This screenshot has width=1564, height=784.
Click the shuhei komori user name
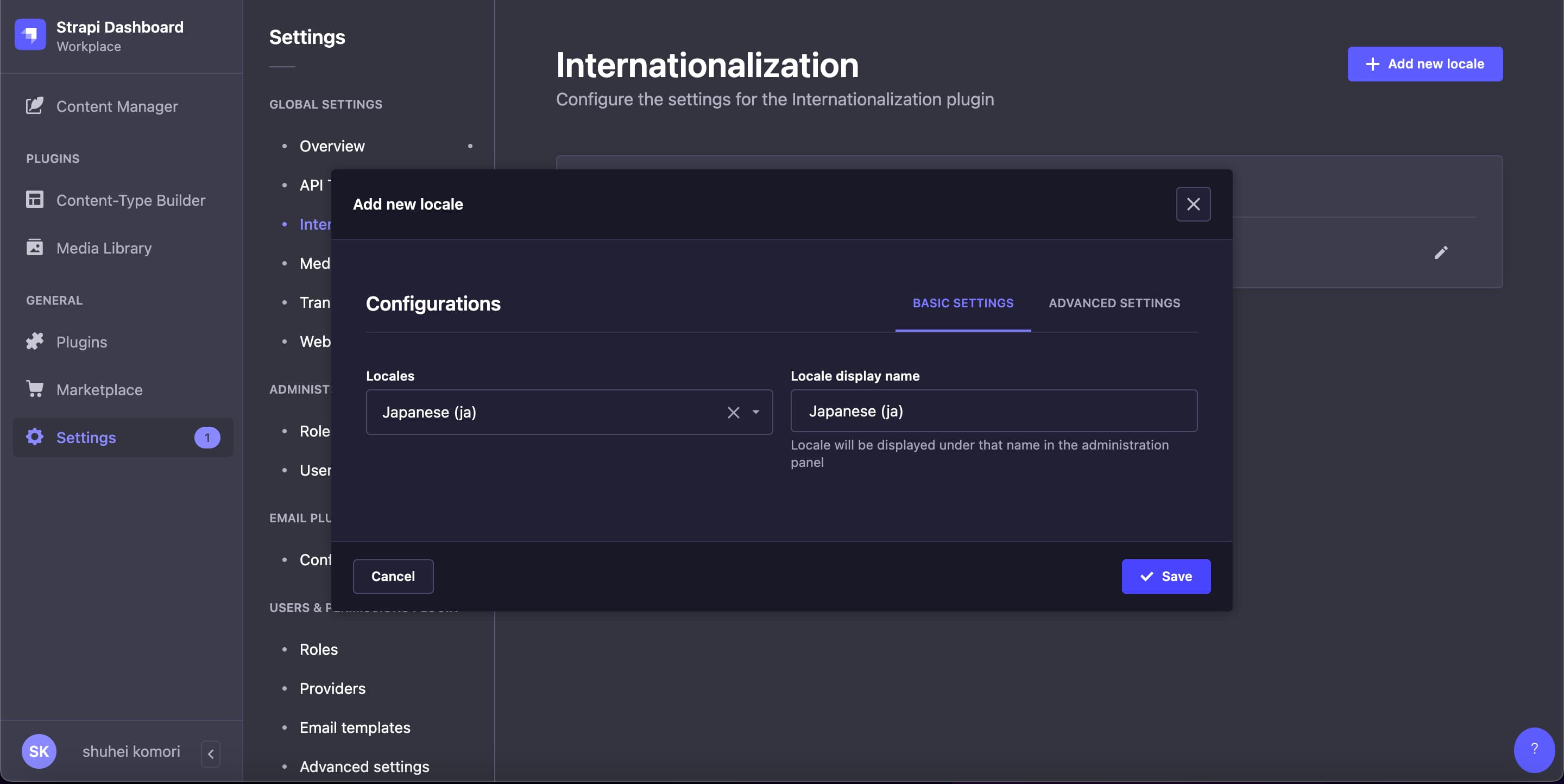tap(131, 751)
